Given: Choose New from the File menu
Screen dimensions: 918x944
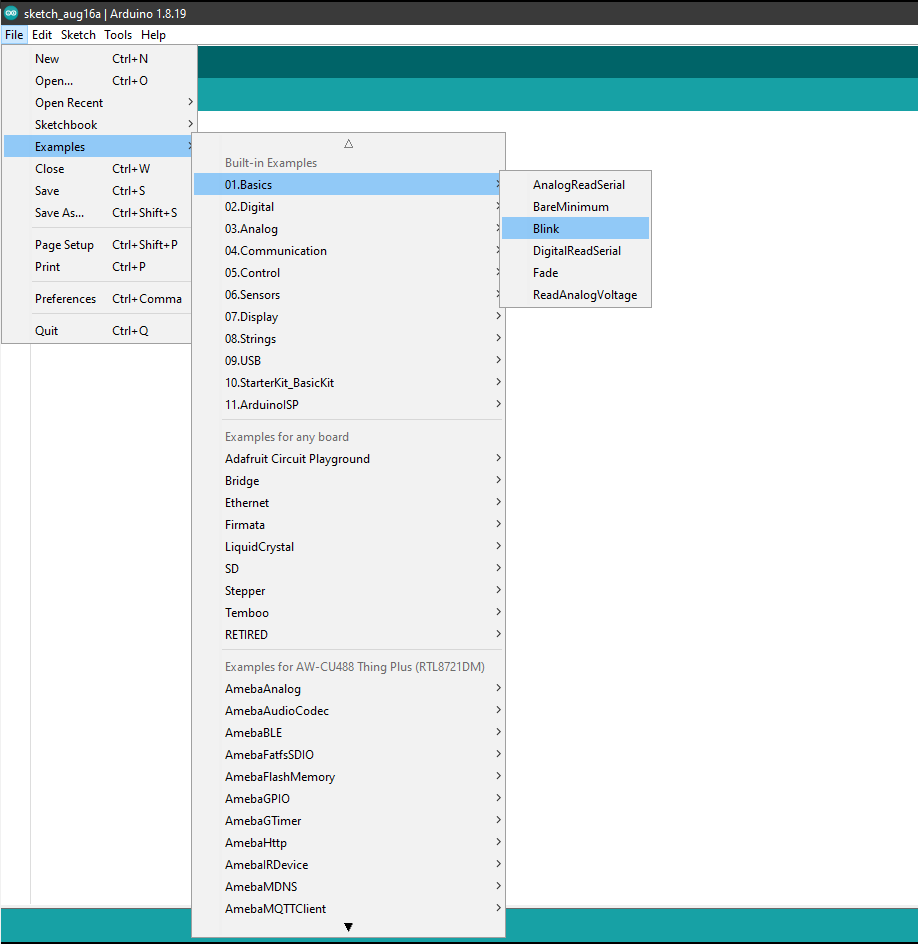Looking at the screenshot, I should point(99,59).
